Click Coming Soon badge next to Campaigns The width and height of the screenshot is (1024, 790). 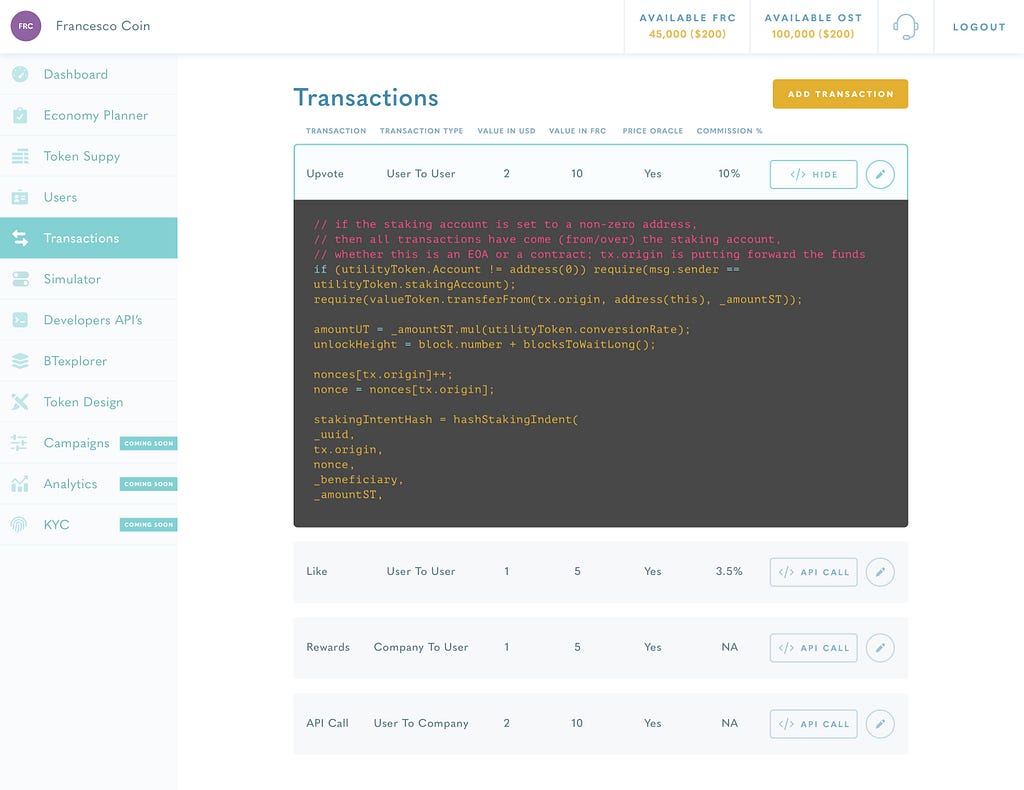(148, 443)
